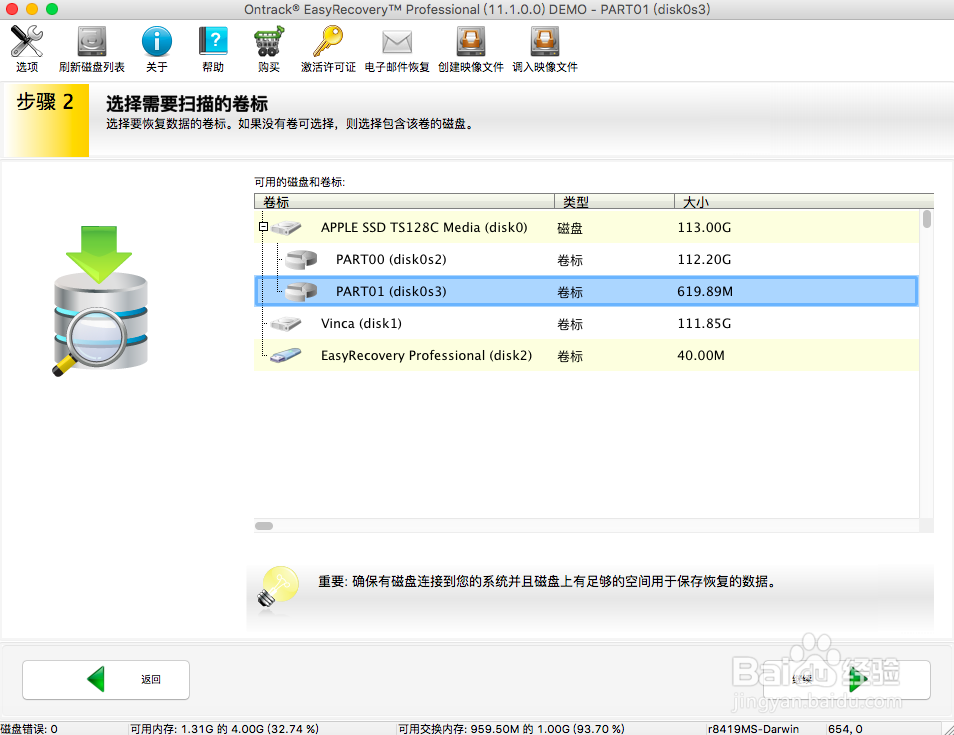Viewport: 954px width, 735px height.
Task: Select the PART00 (disk0s2) volume
Action: coord(586,259)
